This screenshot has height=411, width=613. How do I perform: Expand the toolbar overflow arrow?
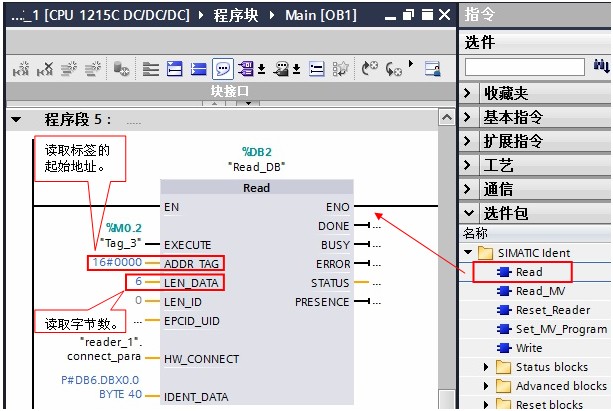(x=410, y=63)
